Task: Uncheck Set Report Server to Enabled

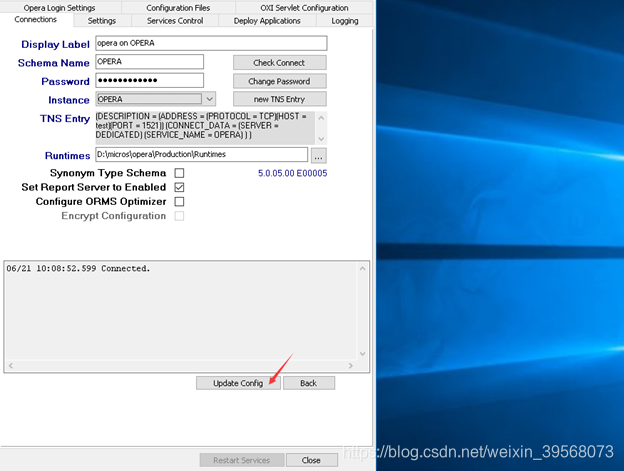Action: click(179, 187)
